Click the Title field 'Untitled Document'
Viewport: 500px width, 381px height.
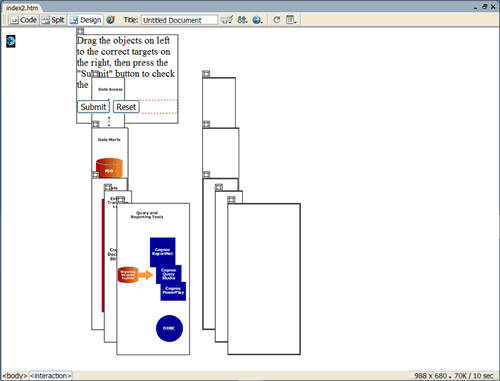(179, 20)
